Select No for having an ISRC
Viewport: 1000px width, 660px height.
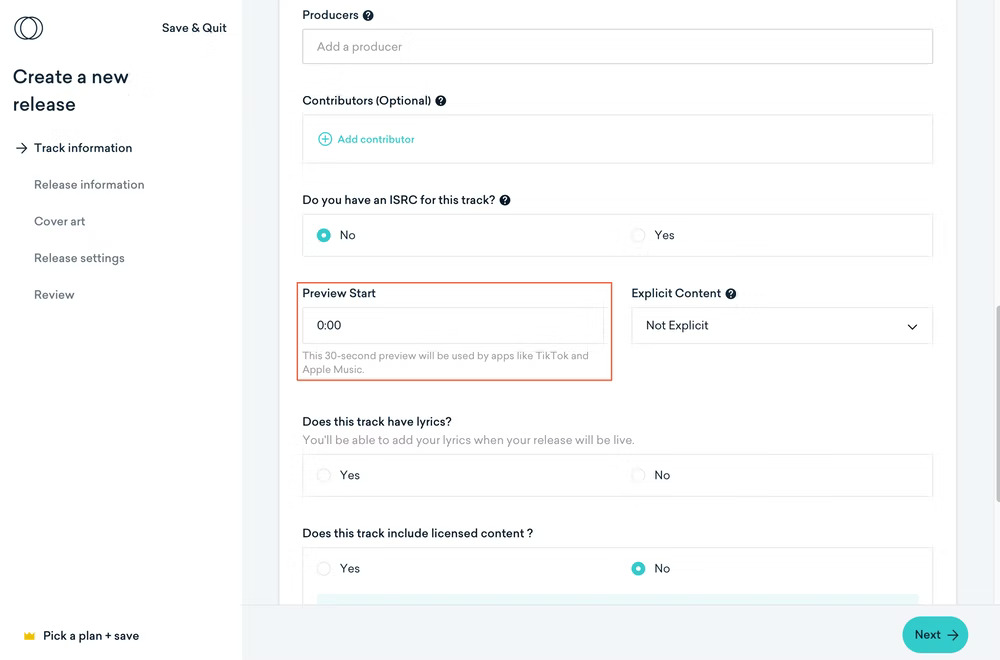[324, 235]
